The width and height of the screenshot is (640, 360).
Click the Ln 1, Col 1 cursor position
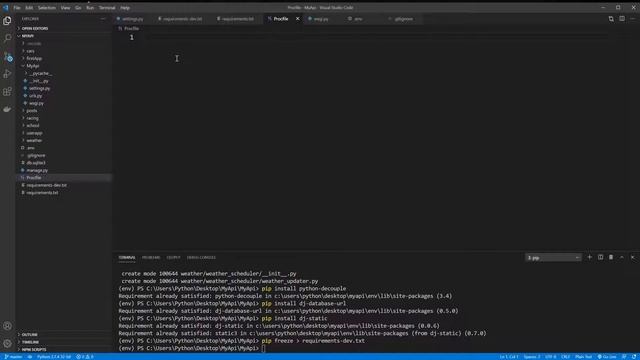click(509, 357)
